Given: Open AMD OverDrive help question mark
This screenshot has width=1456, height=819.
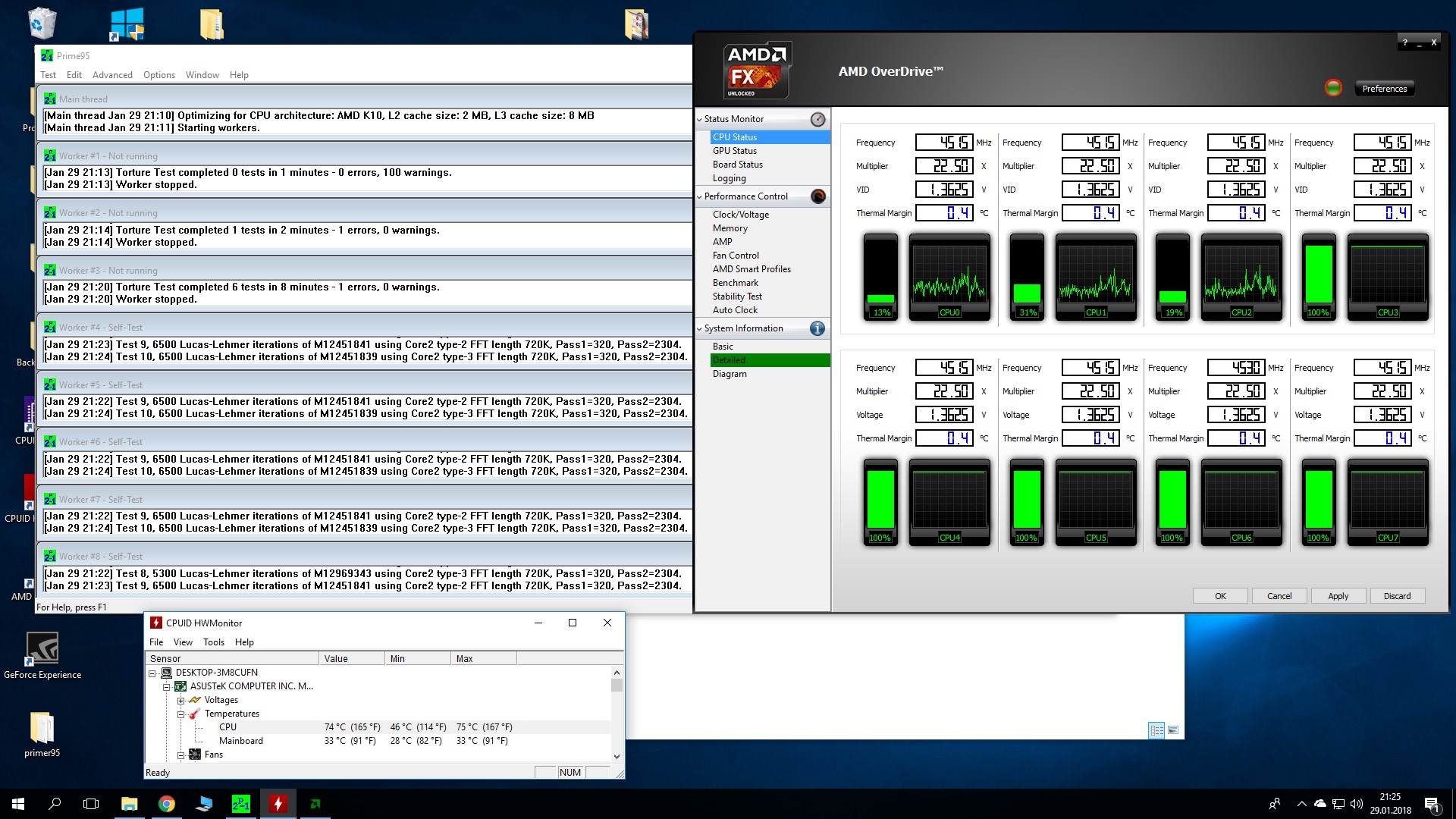Looking at the screenshot, I should pos(1404,43).
